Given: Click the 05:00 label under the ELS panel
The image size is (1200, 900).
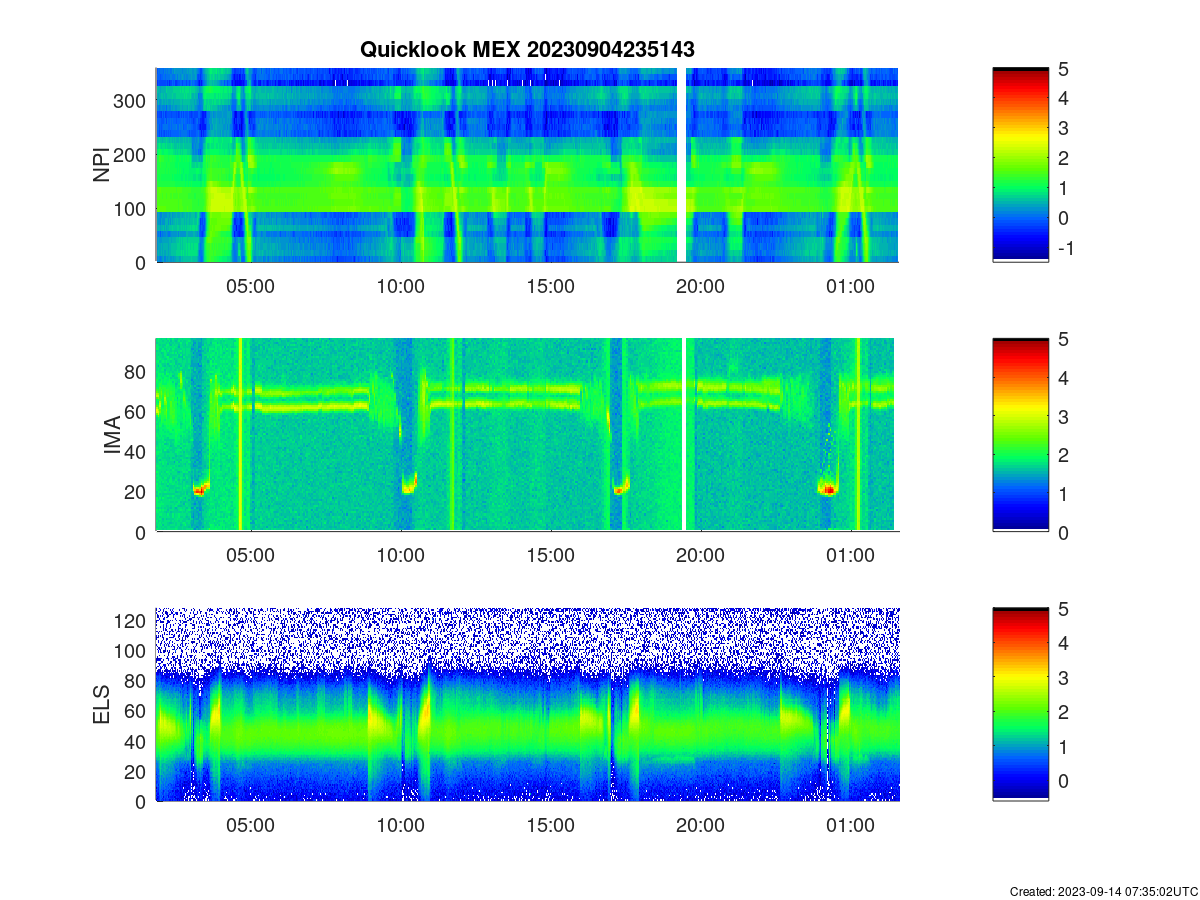Looking at the screenshot, I should pyautogui.click(x=250, y=826).
